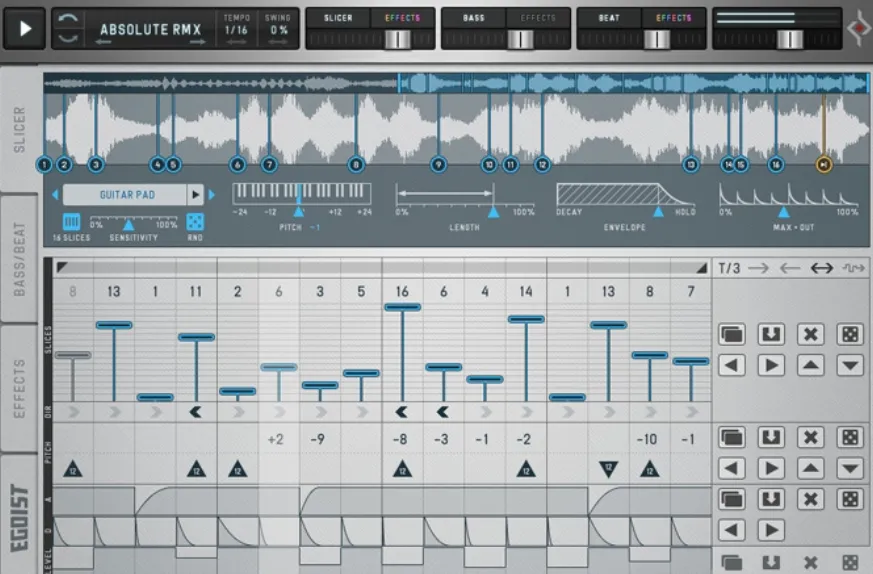873x574 pixels.
Task: Click the randomize dice in Slices sequencer row
Action: (x=850, y=334)
